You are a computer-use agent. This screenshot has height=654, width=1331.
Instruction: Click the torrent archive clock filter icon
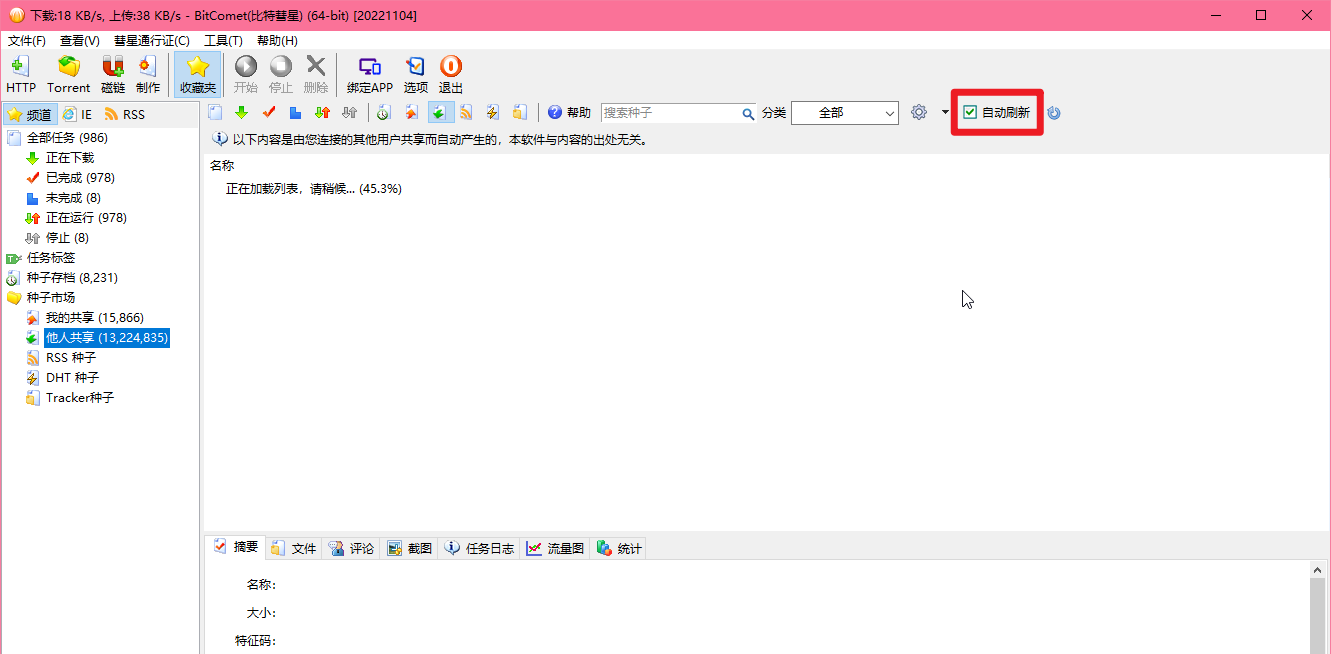tap(383, 113)
